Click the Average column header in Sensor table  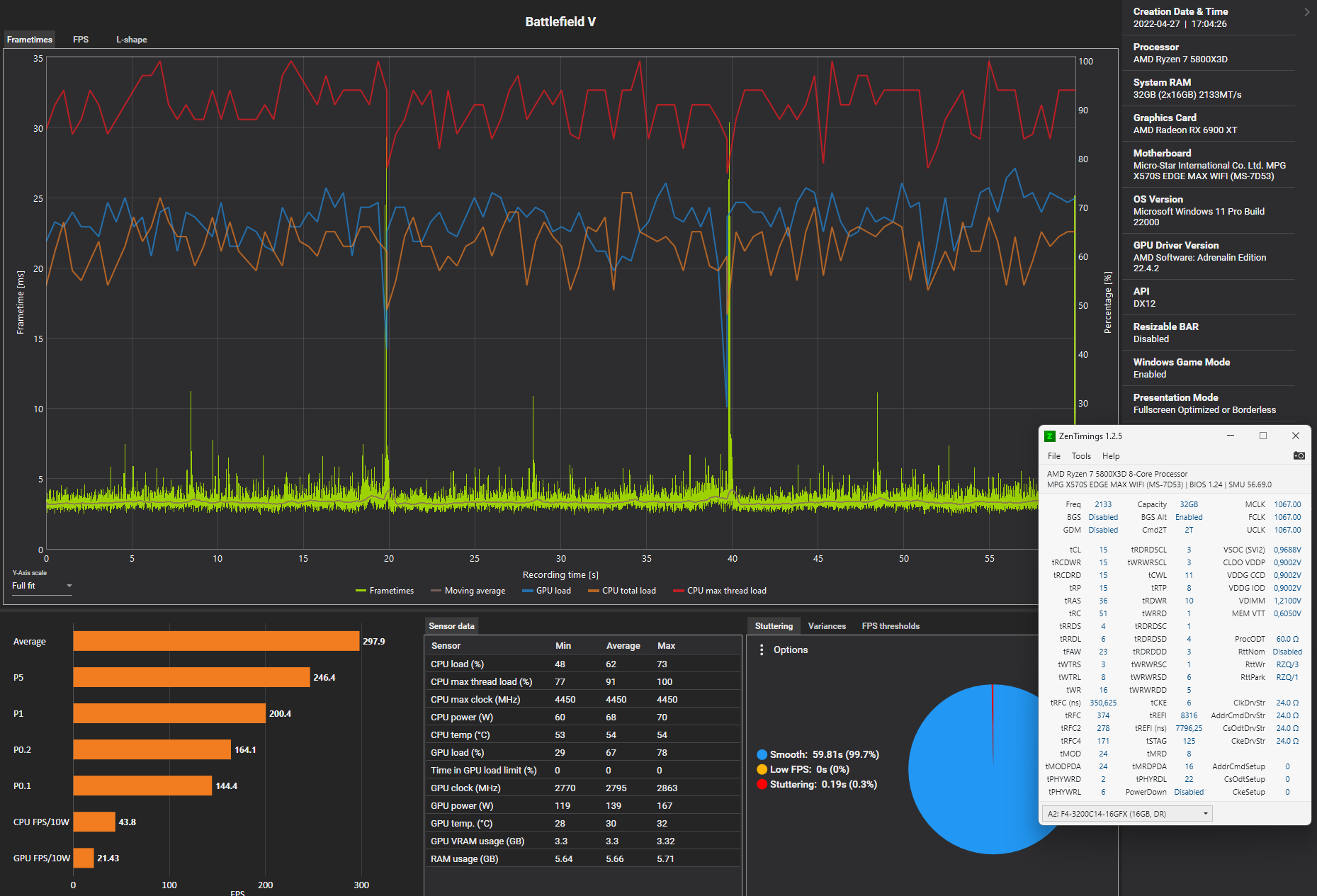click(x=623, y=645)
